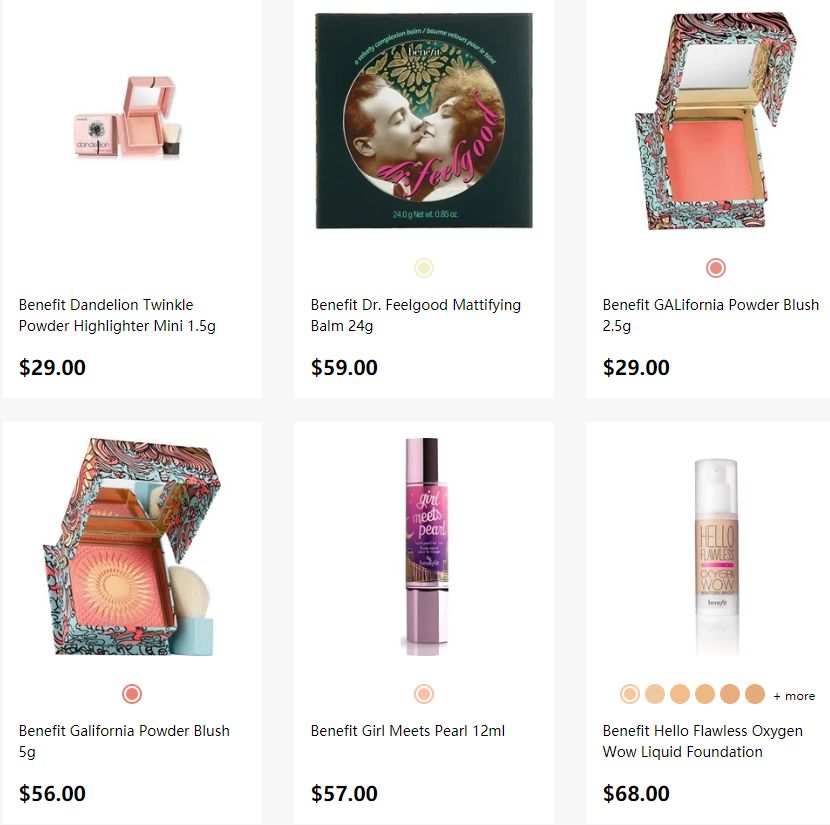
Task: Open Benefit Girl Meets Pearl 12ml link
Action: click(x=408, y=731)
